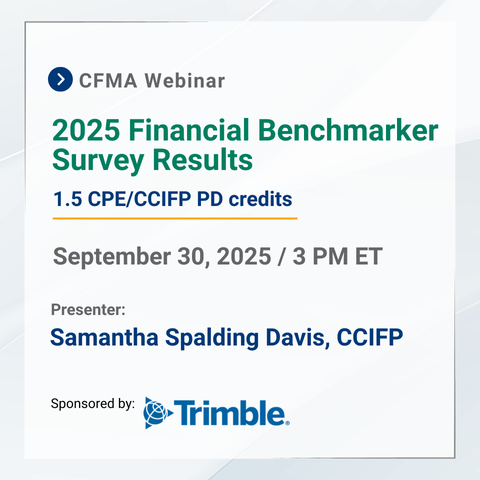Click the word 'Benchmarker' in title
This screenshot has height=480, width=480.
coord(348,130)
